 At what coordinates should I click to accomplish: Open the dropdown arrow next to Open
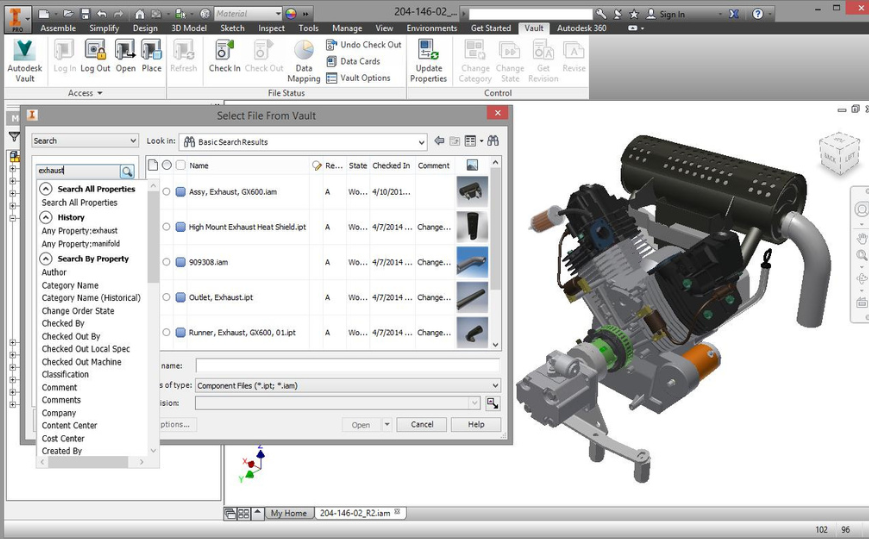[x=387, y=424]
